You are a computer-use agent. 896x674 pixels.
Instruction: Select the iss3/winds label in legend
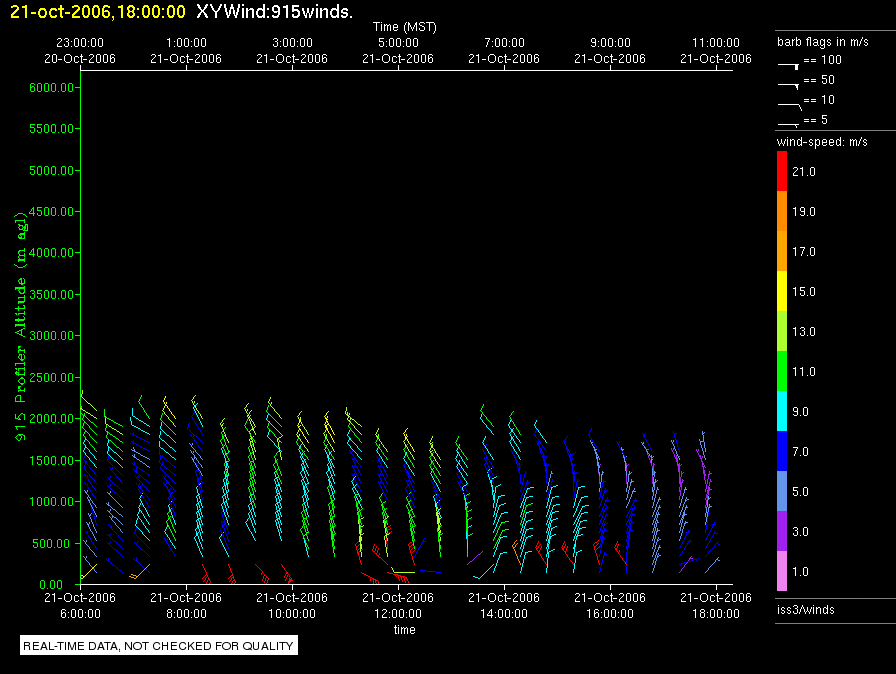[806, 609]
